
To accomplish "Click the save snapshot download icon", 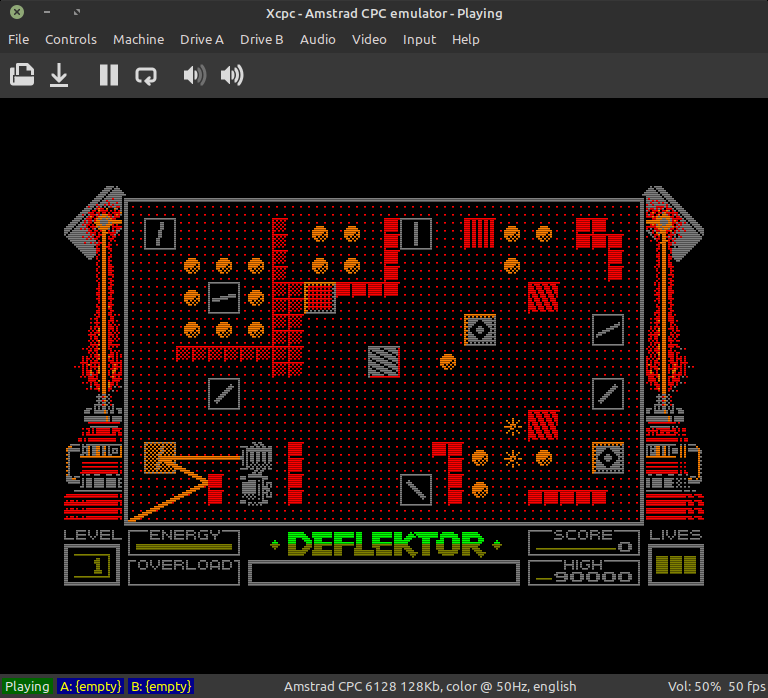I will point(59,75).
